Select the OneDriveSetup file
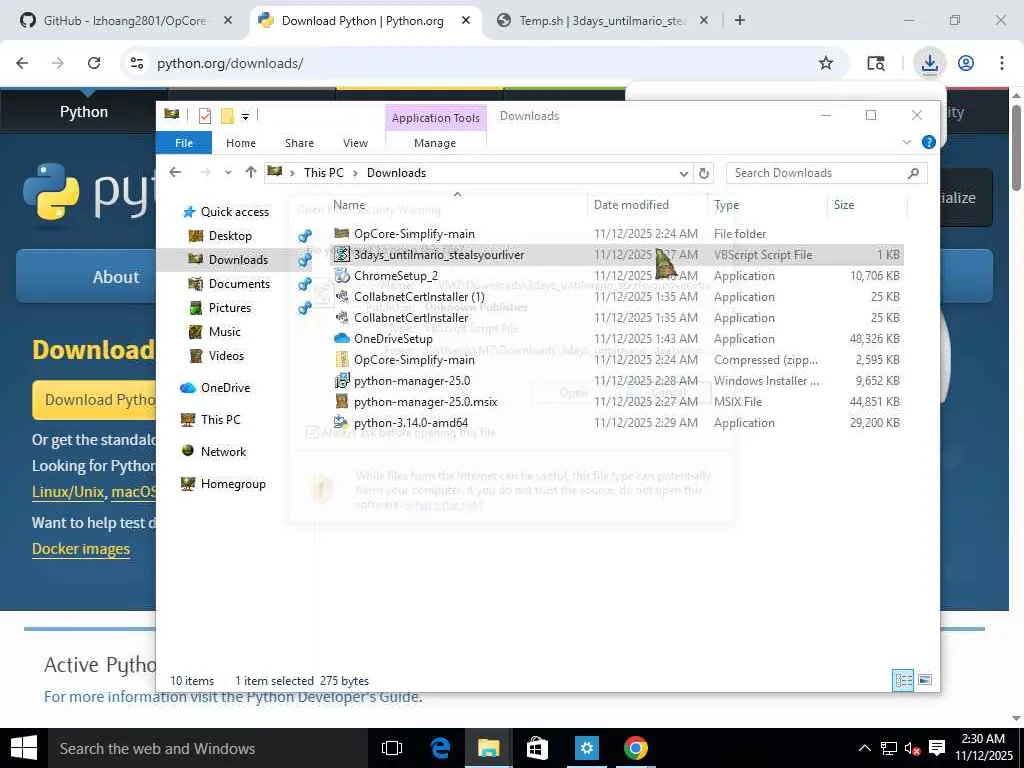The image size is (1024, 768). (392, 338)
